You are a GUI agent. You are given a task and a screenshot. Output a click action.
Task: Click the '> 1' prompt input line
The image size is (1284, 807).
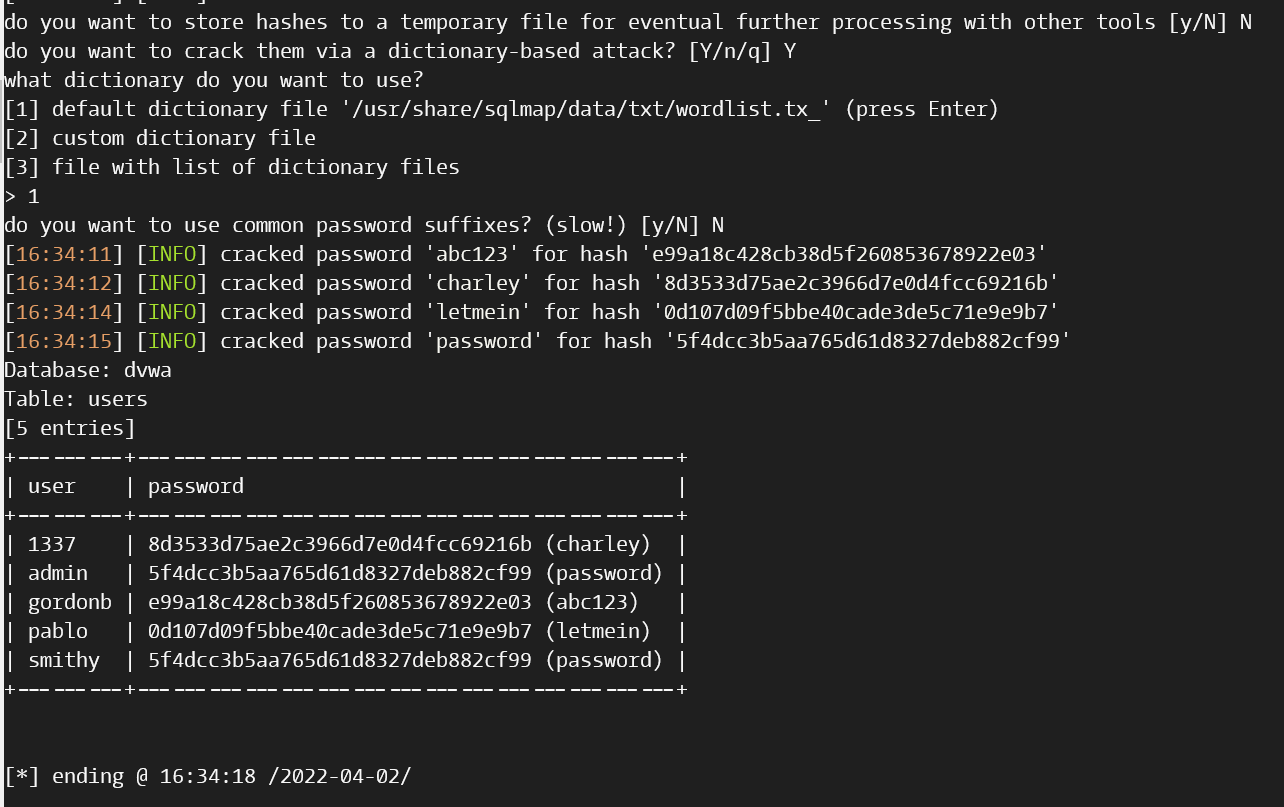pyautogui.click(x=22, y=196)
